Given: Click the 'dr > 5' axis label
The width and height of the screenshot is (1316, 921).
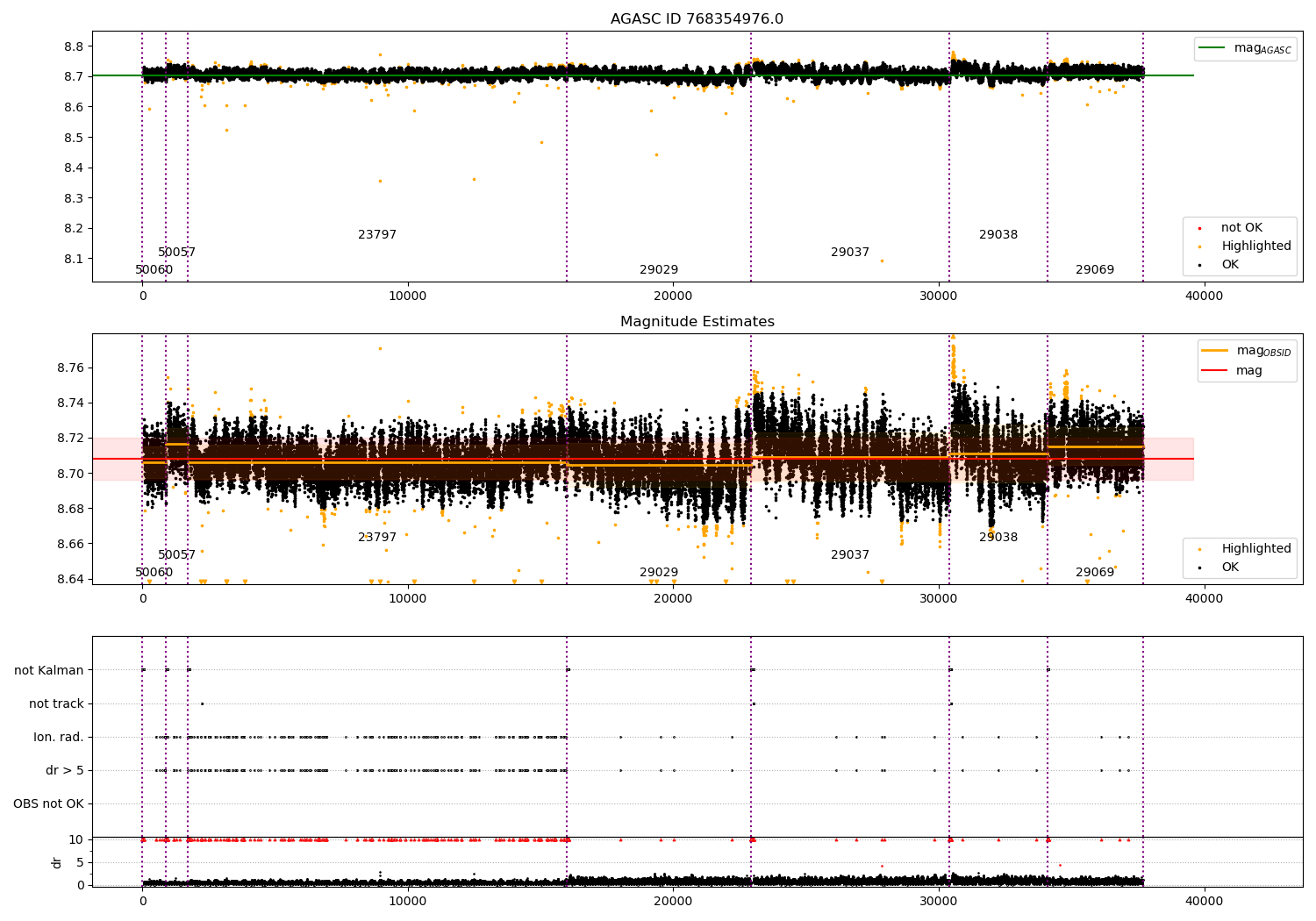Looking at the screenshot, I should (x=65, y=770).
